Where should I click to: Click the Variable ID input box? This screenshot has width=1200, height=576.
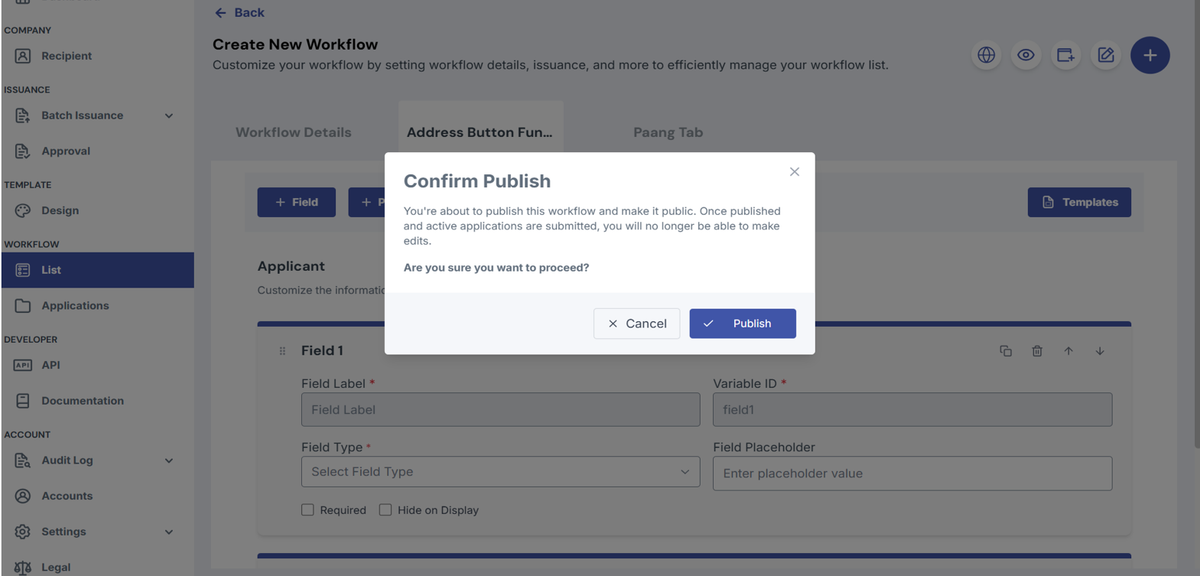click(x=912, y=409)
